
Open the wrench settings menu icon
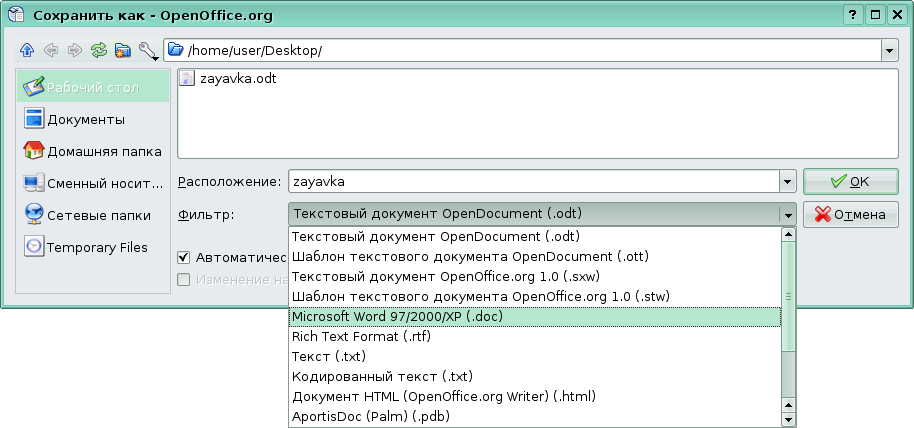coord(148,50)
